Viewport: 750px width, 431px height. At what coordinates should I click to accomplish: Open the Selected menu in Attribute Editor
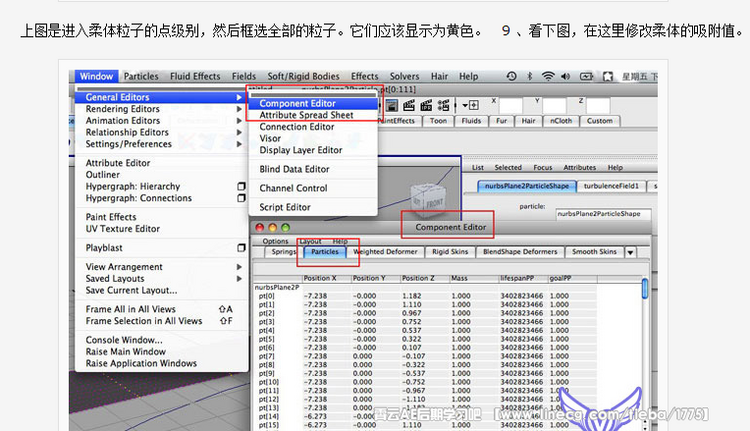coord(508,167)
